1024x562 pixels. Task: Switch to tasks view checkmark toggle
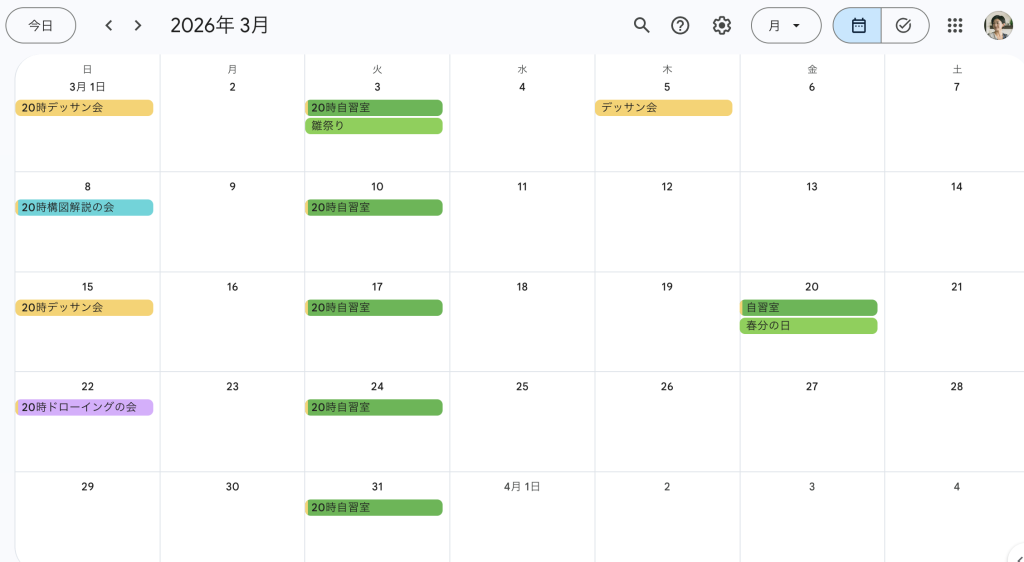pyautogui.click(x=904, y=25)
